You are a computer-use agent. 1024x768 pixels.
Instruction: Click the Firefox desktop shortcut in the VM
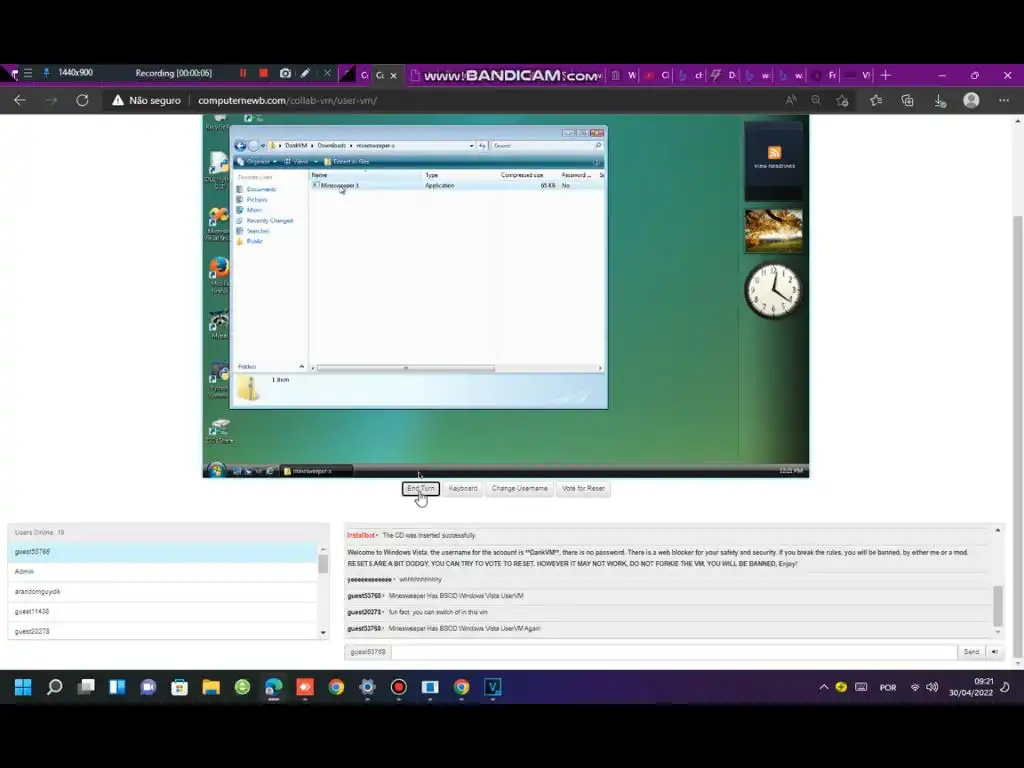point(219,274)
